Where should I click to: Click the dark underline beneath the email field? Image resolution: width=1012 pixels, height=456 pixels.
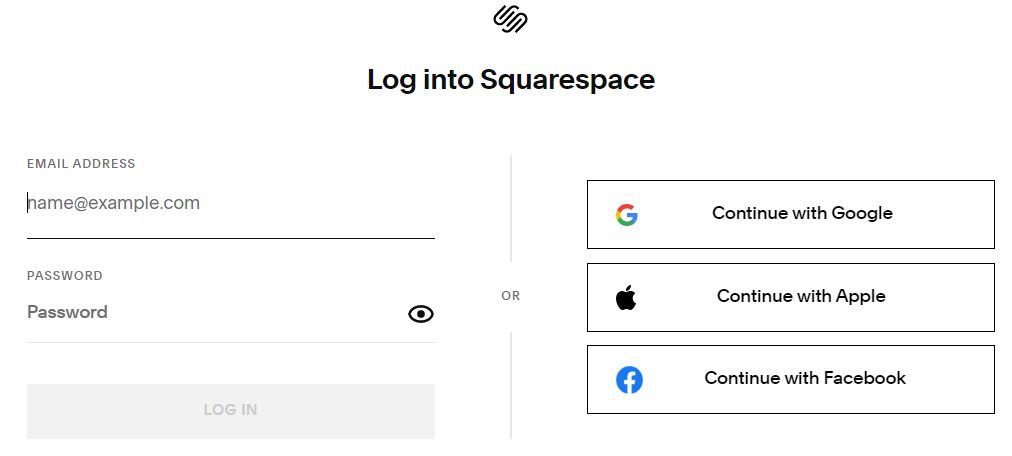(x=230, y=238)
